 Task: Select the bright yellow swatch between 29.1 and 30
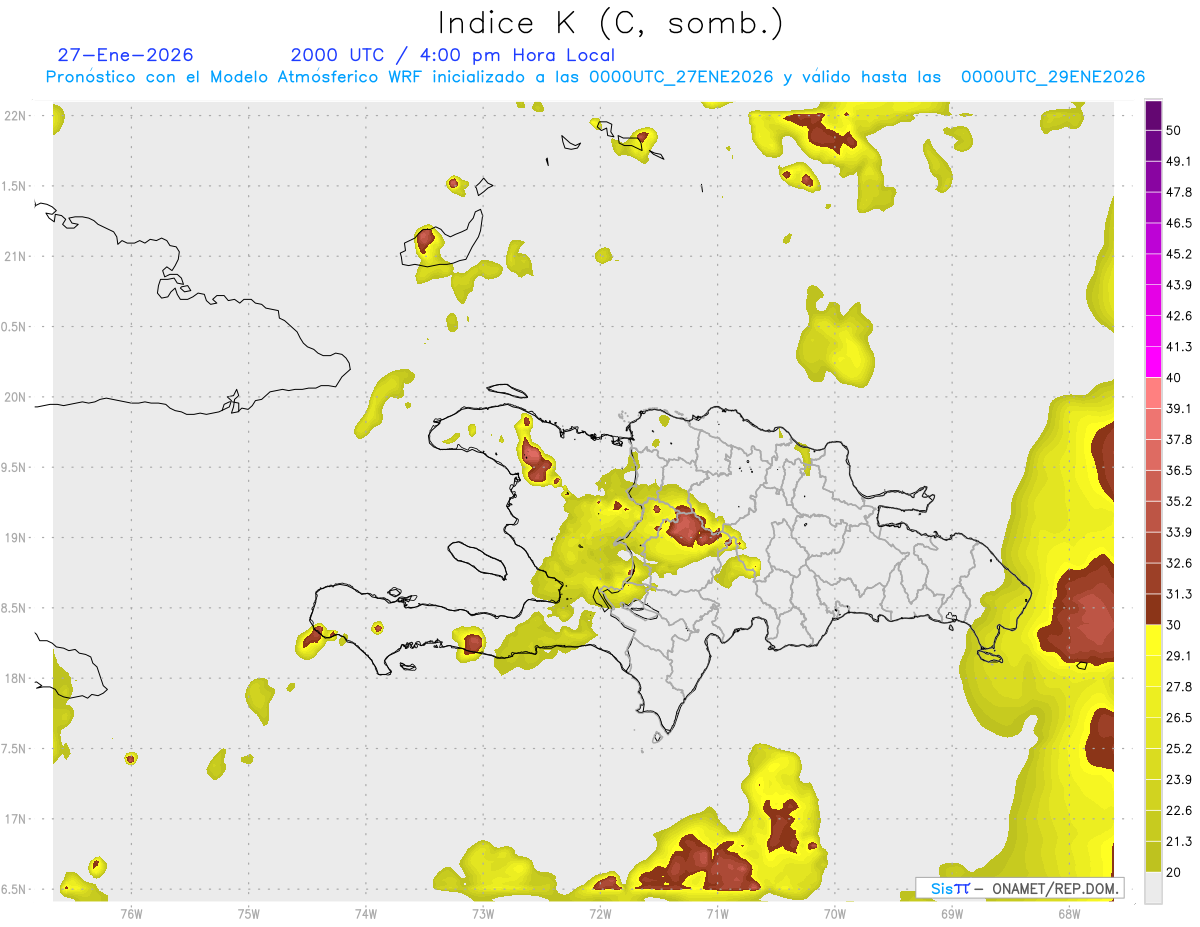coord(1153,640)
